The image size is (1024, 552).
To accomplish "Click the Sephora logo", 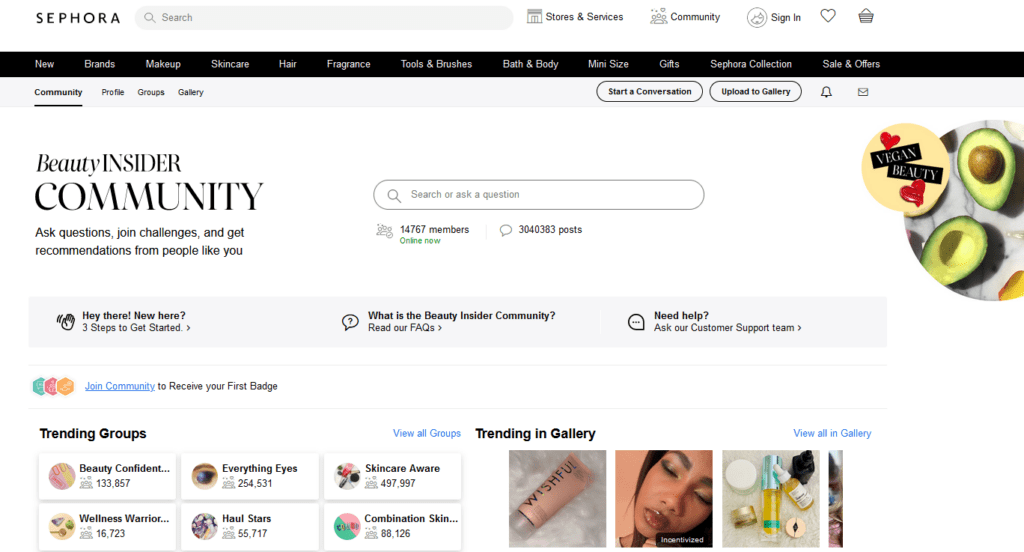I will (77, 18).
